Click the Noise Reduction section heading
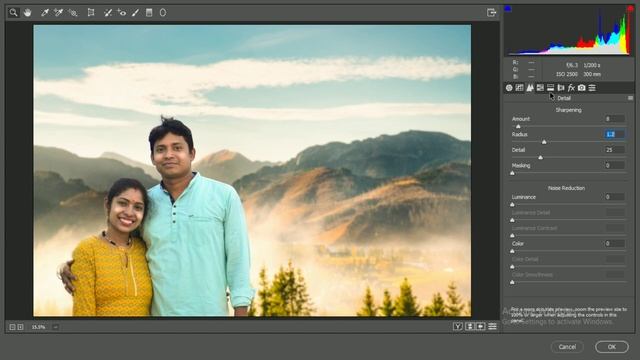The width and height of the screenshot is (640, 360). coord(566,188)
